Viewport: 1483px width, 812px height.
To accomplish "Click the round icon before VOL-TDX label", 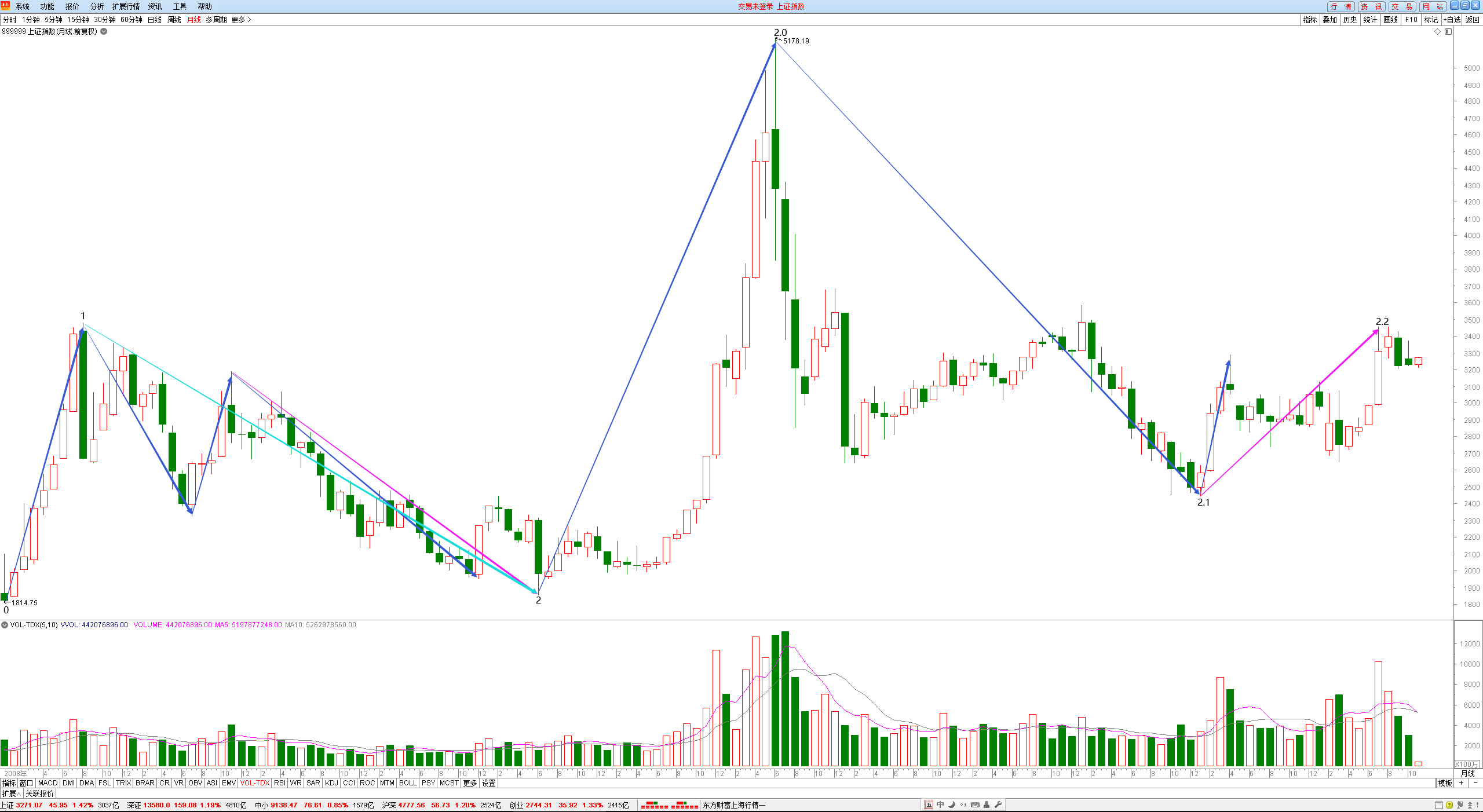I will point(5,625).
